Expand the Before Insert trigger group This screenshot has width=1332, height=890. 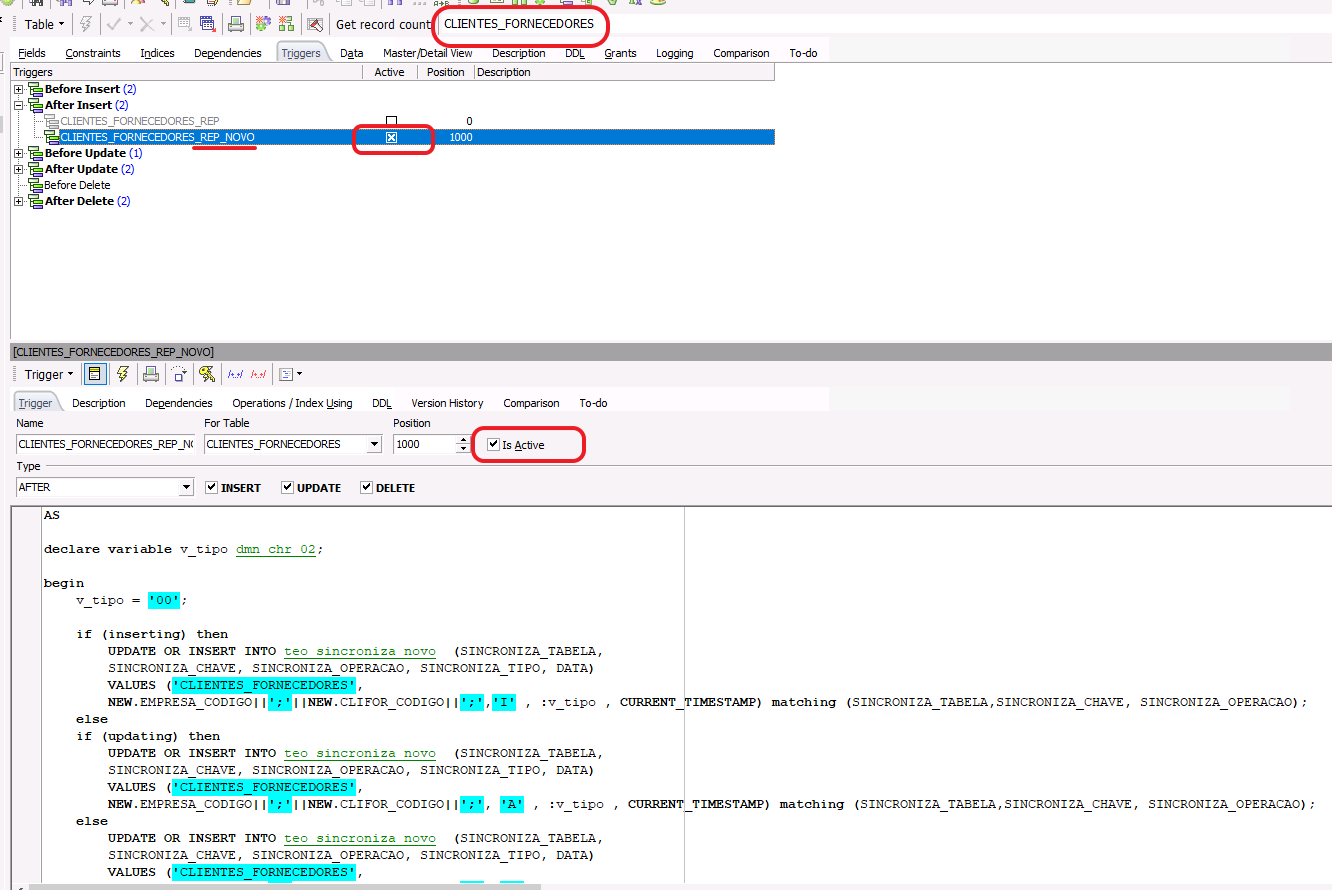[19, 89]
